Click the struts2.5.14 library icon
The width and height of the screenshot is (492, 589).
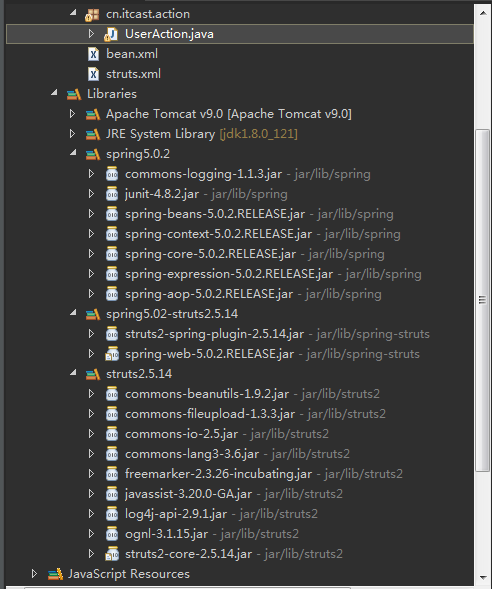(93, 374)
